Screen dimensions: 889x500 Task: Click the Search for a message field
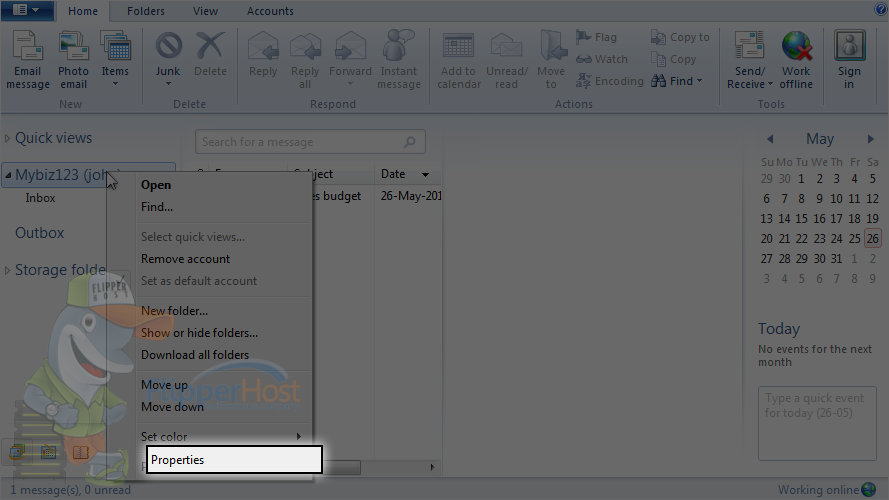tap(310, 142)
